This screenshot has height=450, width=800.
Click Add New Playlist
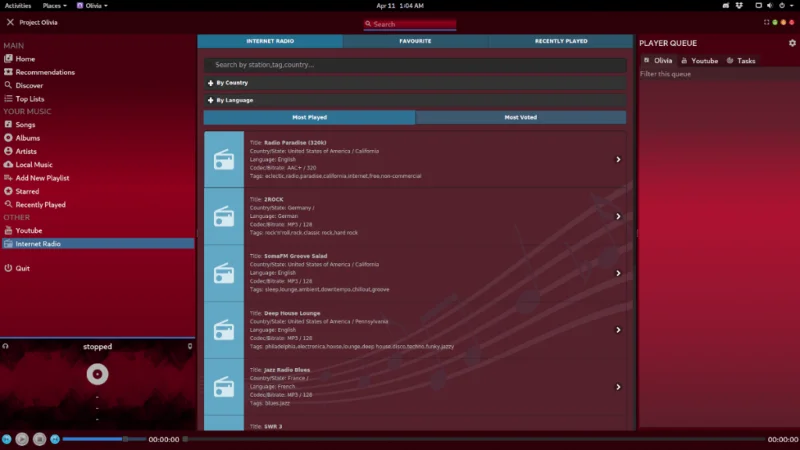coord(36,178)
